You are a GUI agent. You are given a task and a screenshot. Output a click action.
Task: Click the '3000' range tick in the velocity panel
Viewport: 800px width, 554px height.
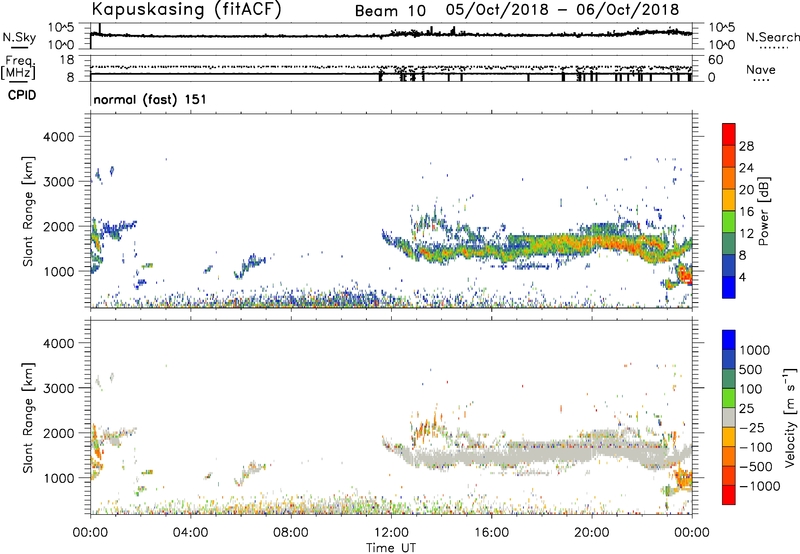[58, 388]
